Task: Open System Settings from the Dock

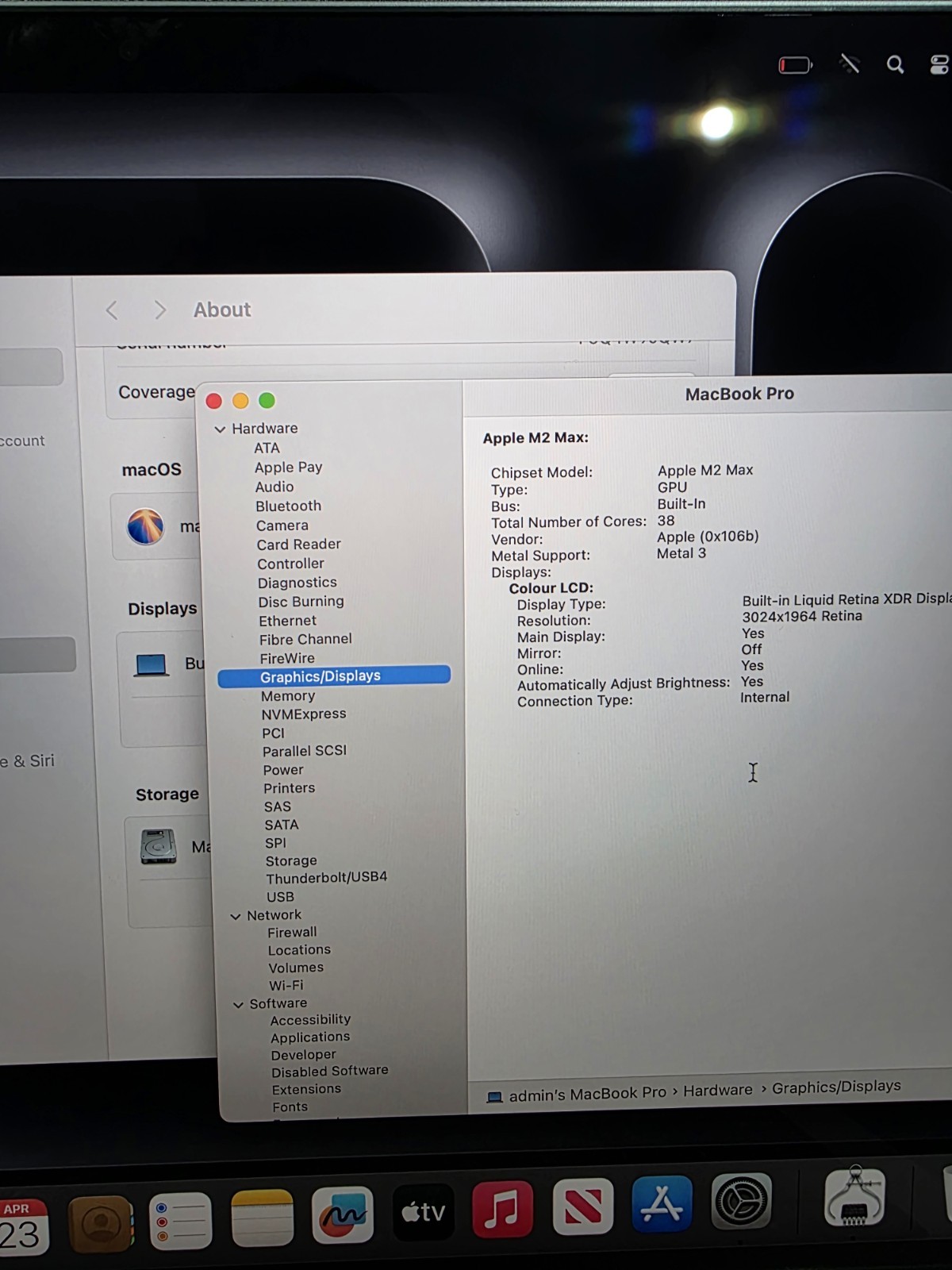Action: 741,1201
